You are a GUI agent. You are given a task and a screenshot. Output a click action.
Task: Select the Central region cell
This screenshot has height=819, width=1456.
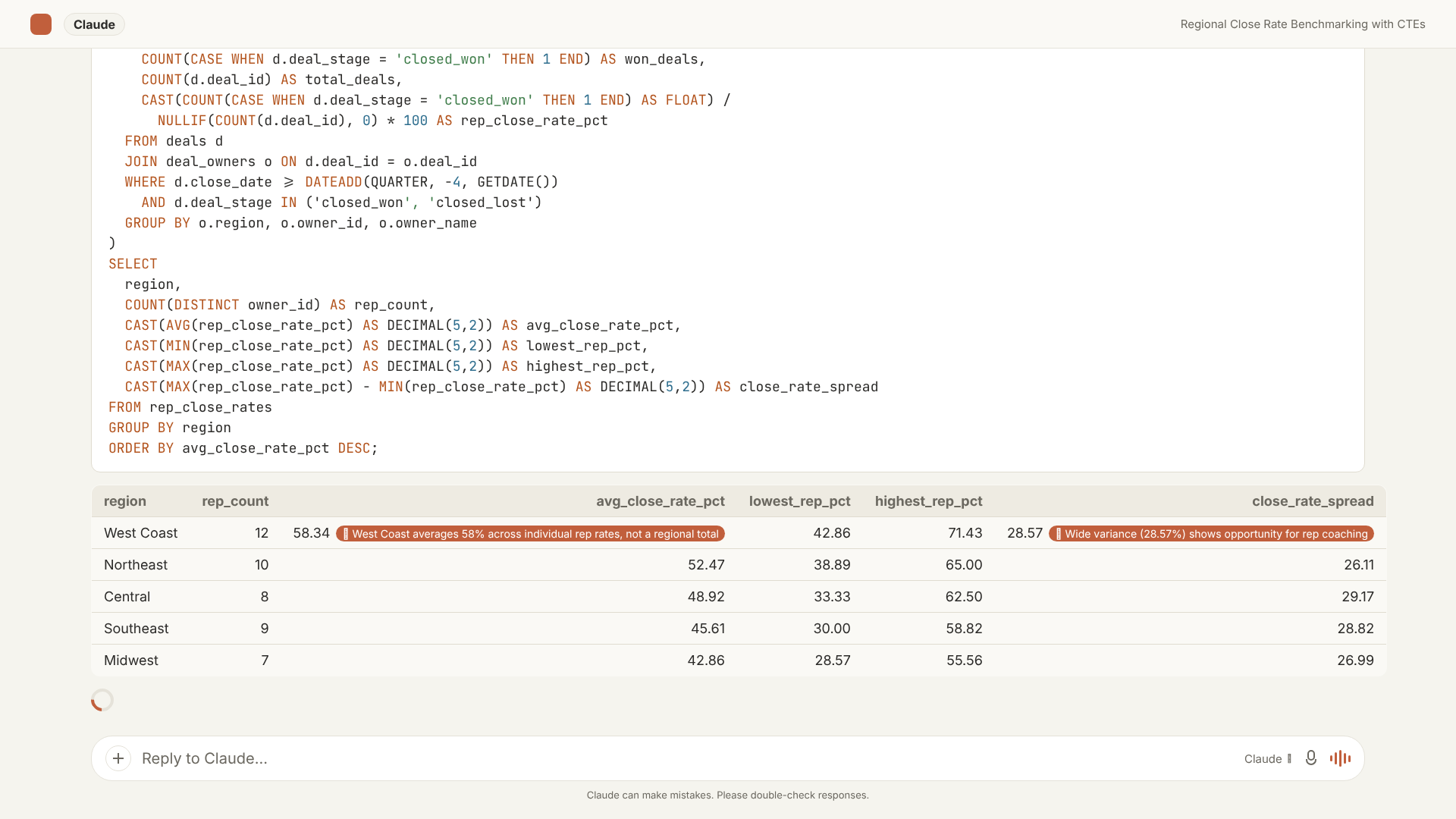pos(127,597)
